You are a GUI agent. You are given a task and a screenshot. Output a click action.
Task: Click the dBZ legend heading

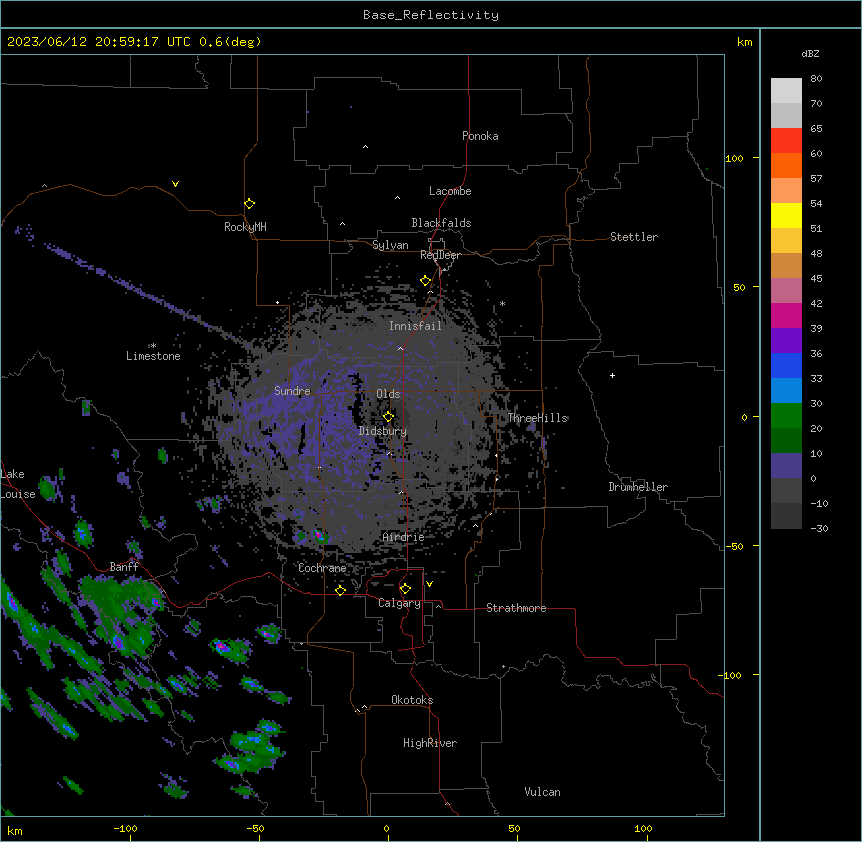(x=810, y=53)
